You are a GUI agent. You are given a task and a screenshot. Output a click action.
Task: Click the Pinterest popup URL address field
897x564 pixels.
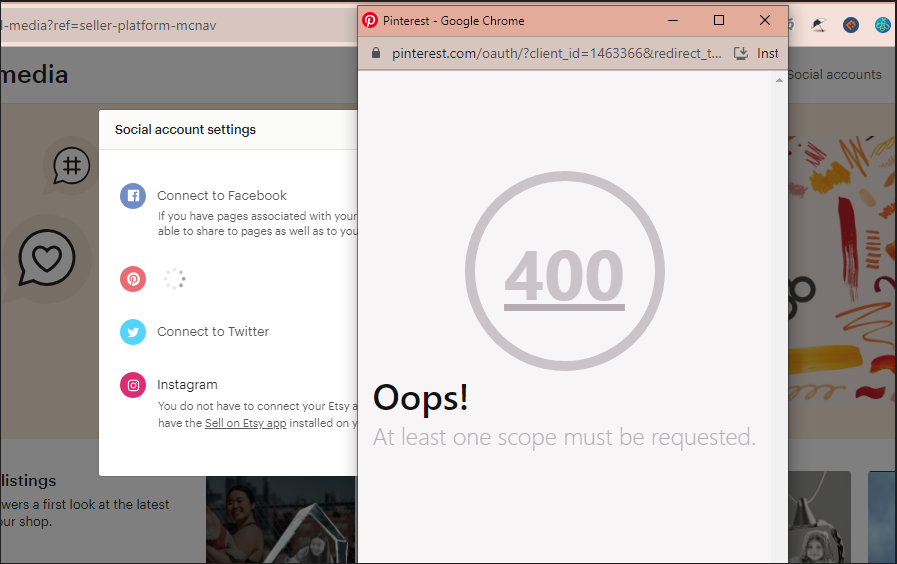point(555,53)
